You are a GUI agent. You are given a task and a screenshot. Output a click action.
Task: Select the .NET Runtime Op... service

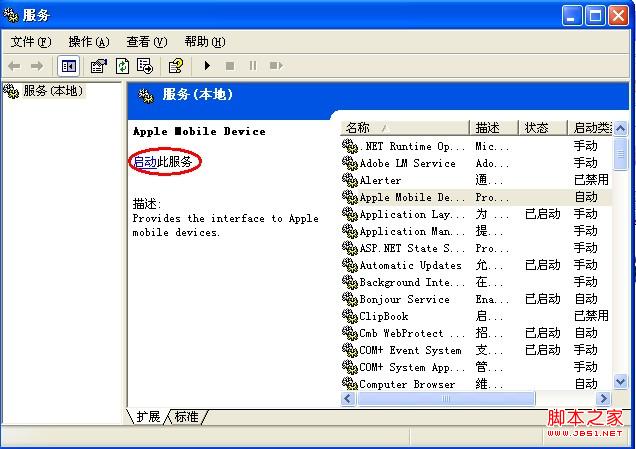coord(476,146)
